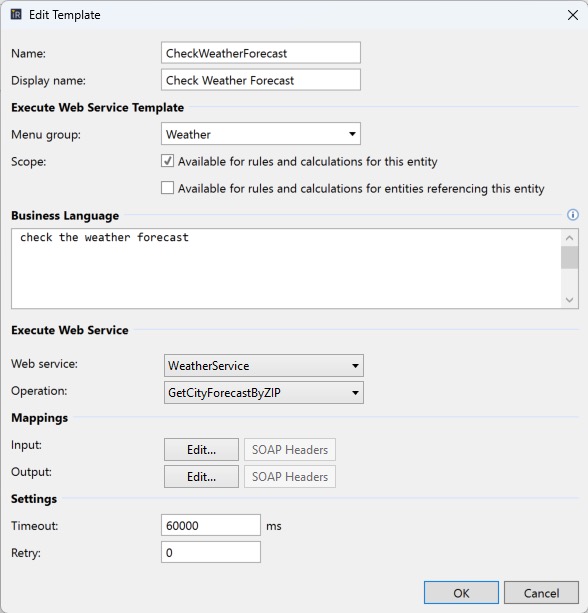Screen dimensions: 588x613
Task: Focus the Retry count field
Action: tap(211, 552)
